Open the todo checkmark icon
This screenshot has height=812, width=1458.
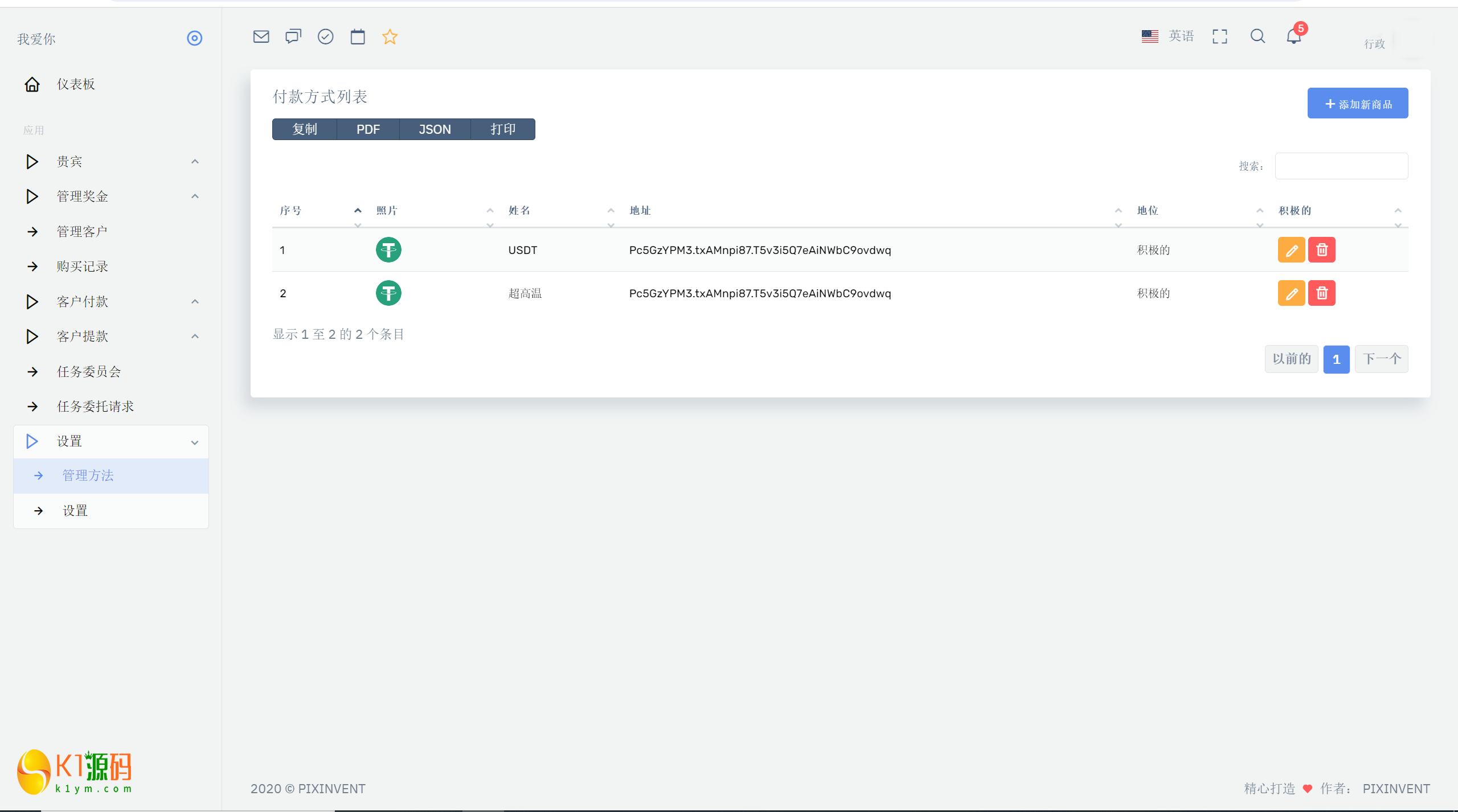click(325, 36)
